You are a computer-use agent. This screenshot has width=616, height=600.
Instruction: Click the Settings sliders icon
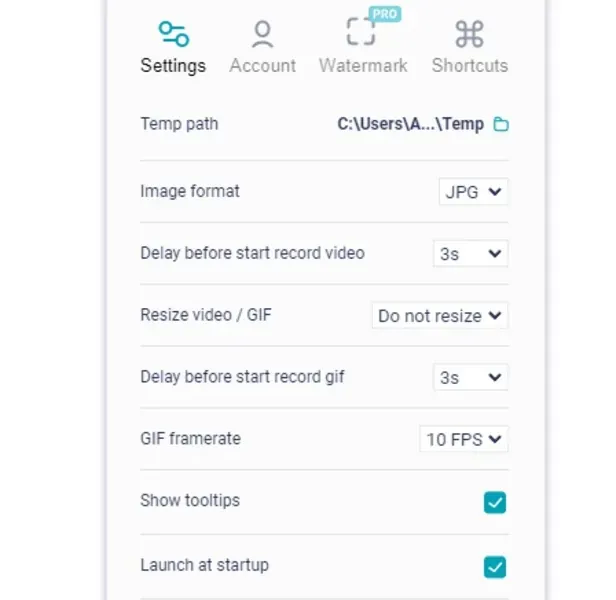point(173,34)
